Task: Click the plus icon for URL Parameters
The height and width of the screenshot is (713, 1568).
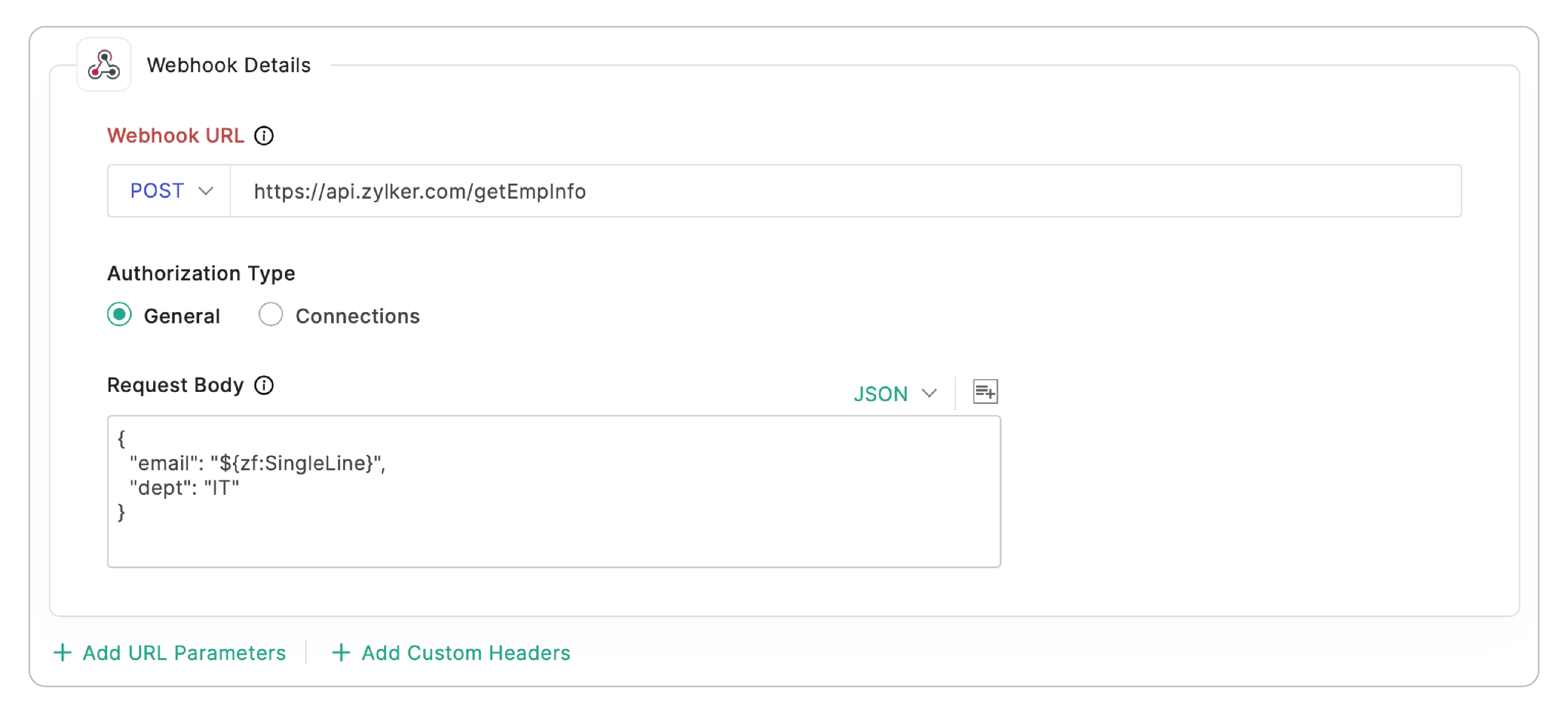Action: click(x=63, y=653)
